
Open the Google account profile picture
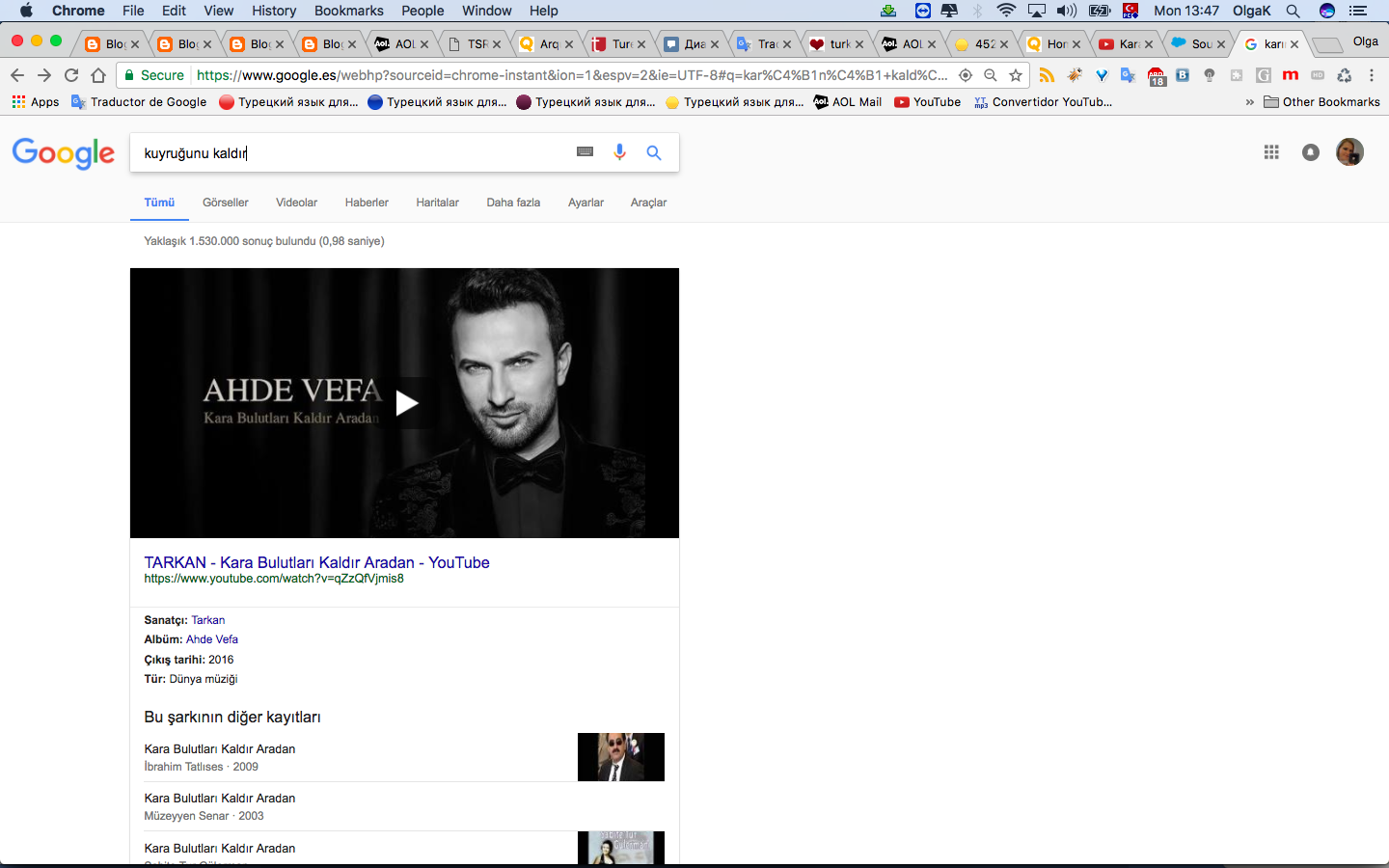point(1349,151)
